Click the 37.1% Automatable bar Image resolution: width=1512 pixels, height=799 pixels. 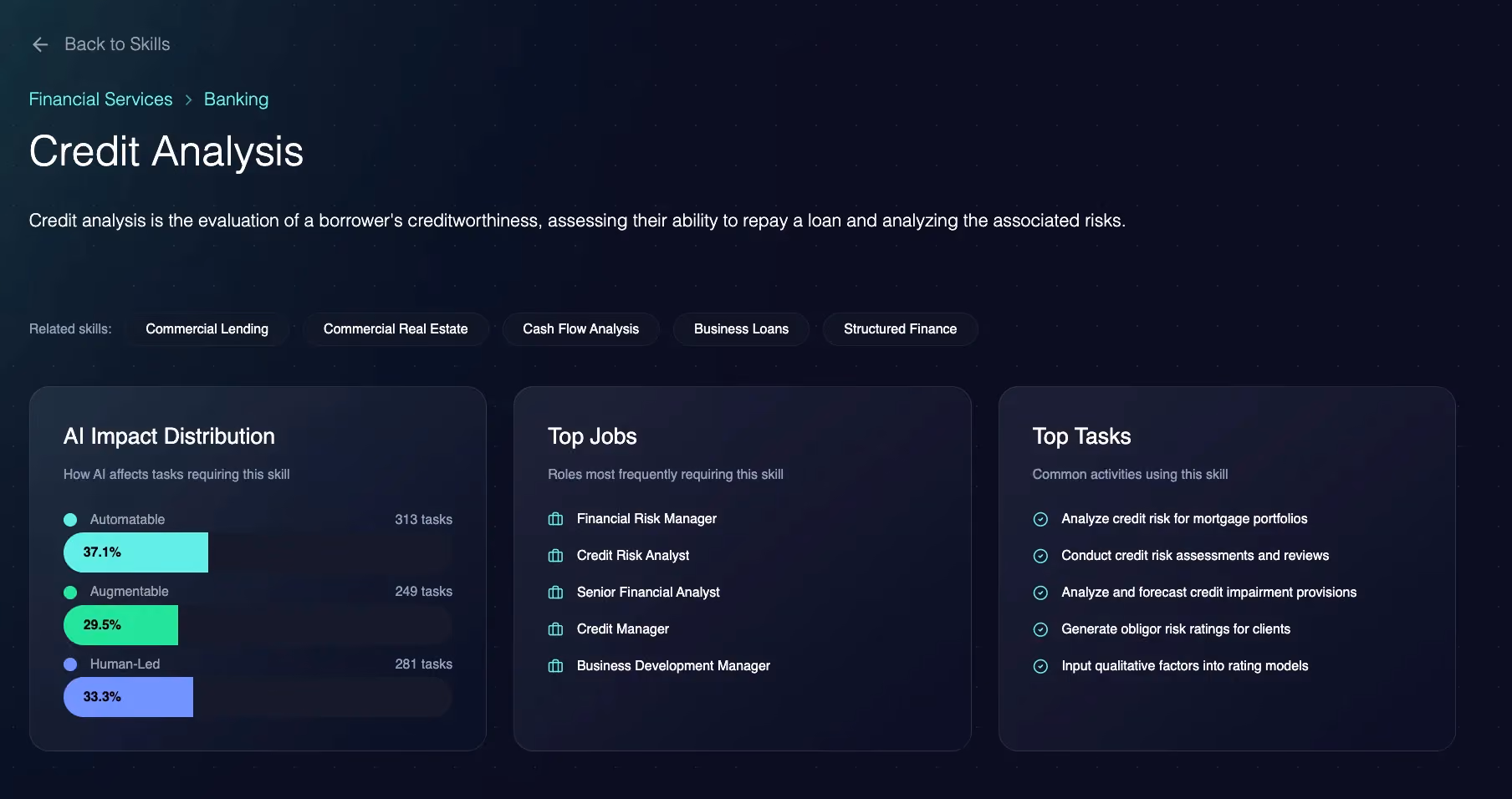click(x=135, y=552)
